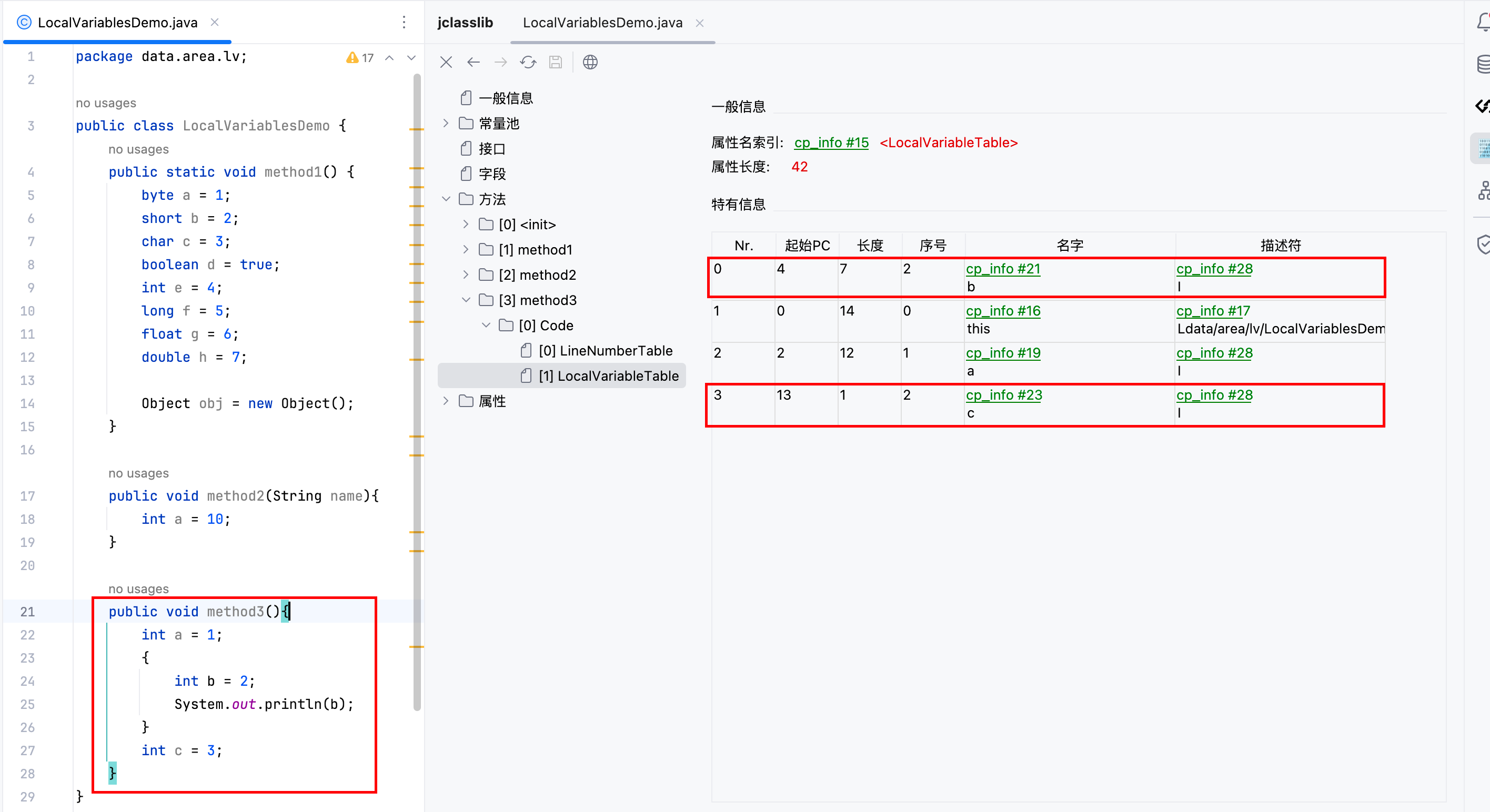Click the Java class icon on editor tab

pyautogui.click(x=24, y=22)
